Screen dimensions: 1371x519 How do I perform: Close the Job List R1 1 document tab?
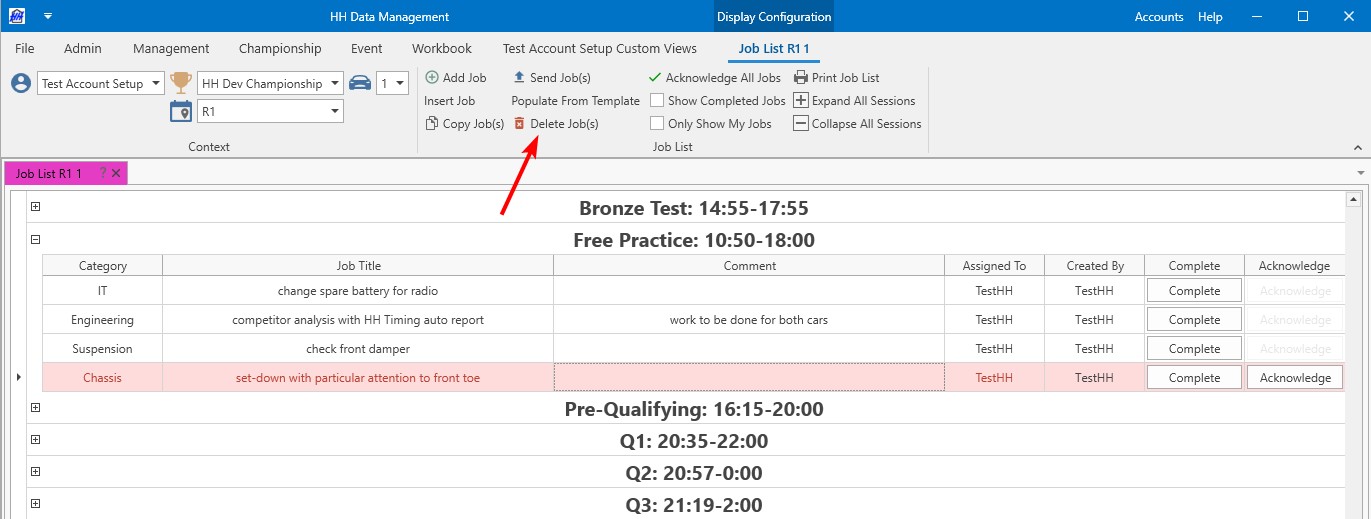116,173
